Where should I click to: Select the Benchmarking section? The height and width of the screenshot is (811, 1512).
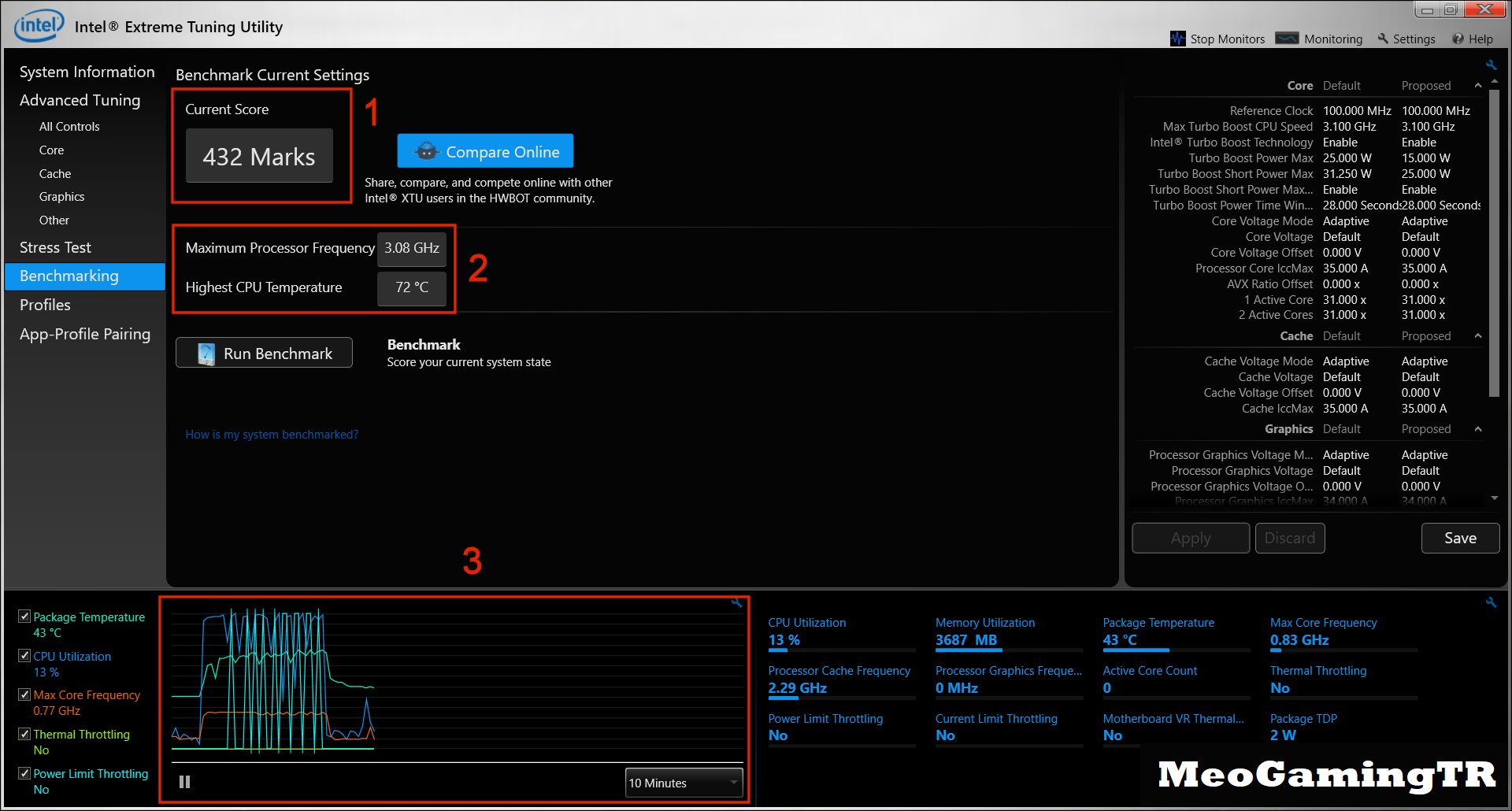(85, 276)
